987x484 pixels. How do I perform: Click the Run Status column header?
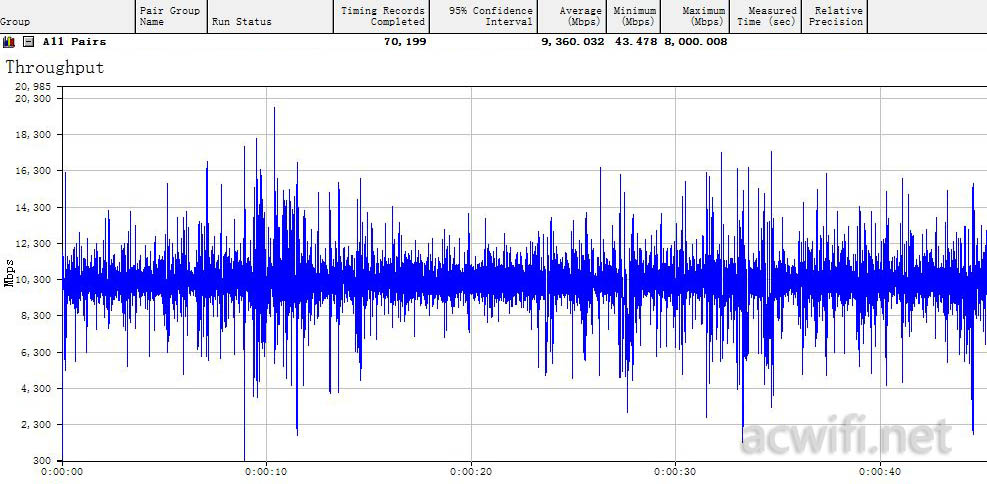pyautogui.click(x=270, y=16)
